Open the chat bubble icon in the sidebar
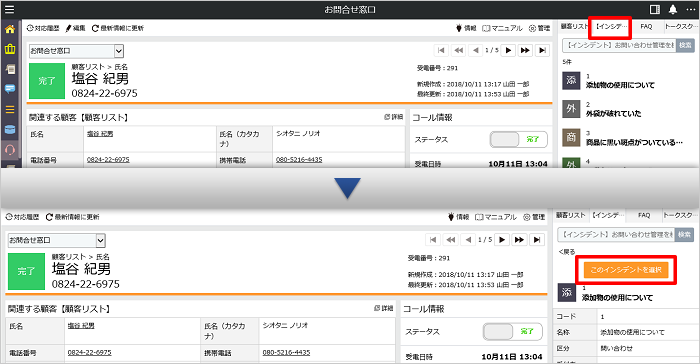Screen dimensions: 700x364 pos(10,89)
